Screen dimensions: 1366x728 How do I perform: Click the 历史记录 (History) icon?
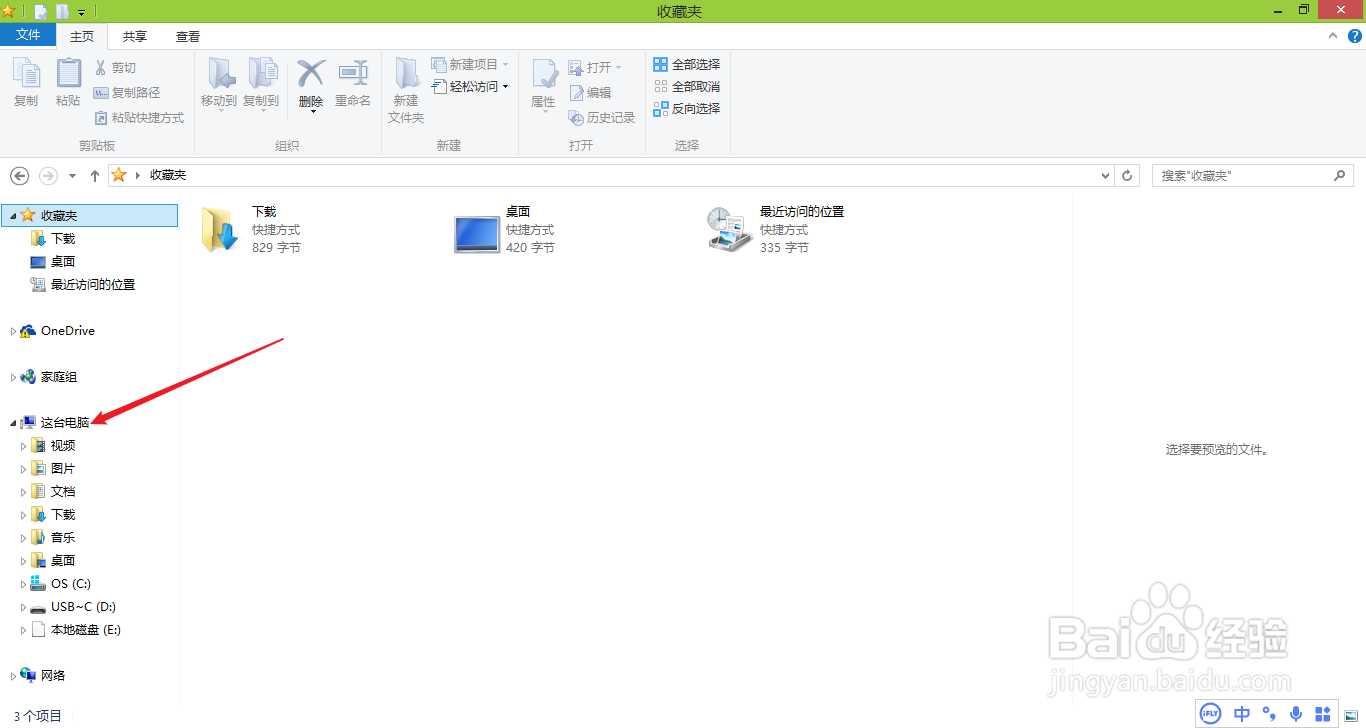coord(576,118)
